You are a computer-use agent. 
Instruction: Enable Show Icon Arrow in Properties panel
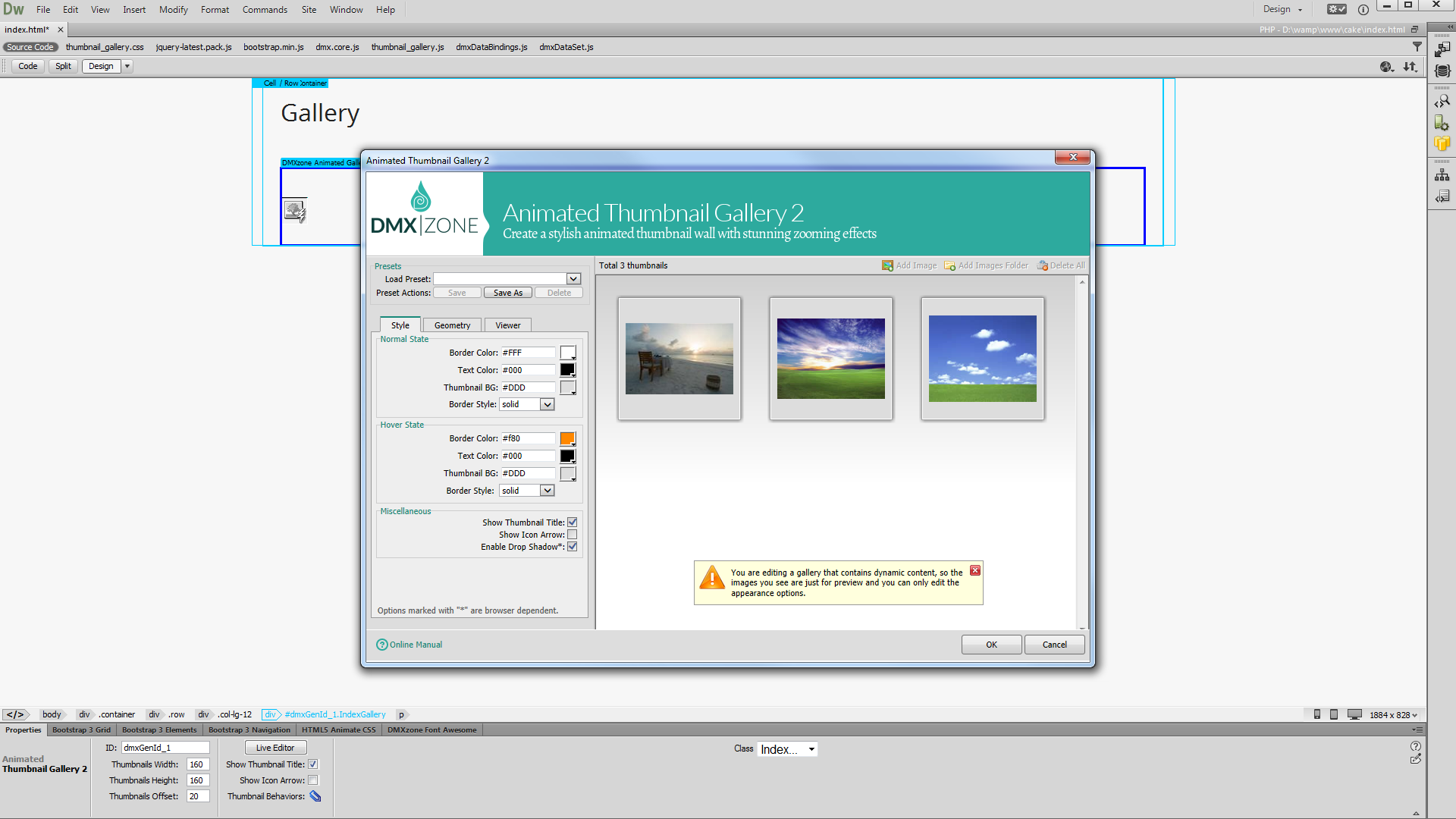(313, 780)
